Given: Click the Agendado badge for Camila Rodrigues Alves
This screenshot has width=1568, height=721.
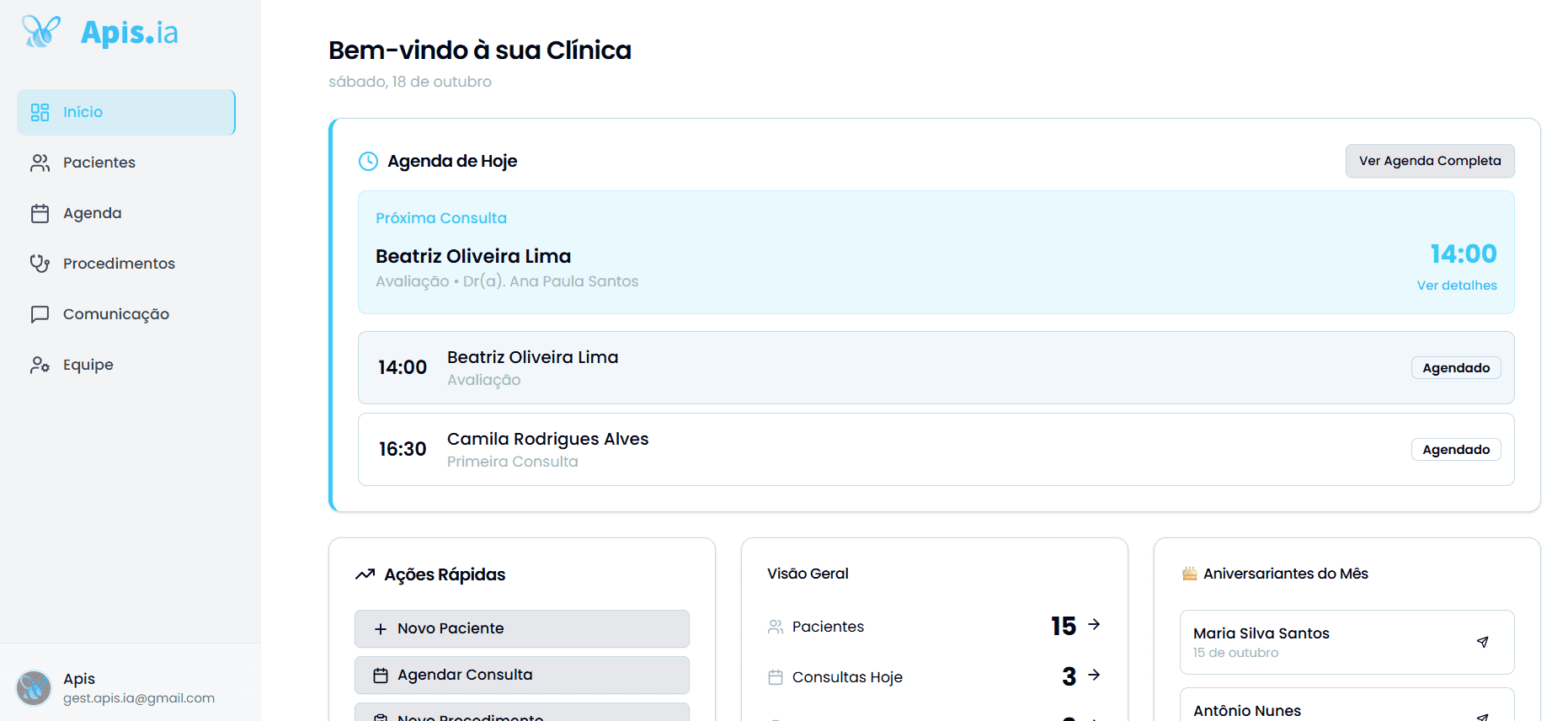Looking at the screenshot, I should point(1455,449).
